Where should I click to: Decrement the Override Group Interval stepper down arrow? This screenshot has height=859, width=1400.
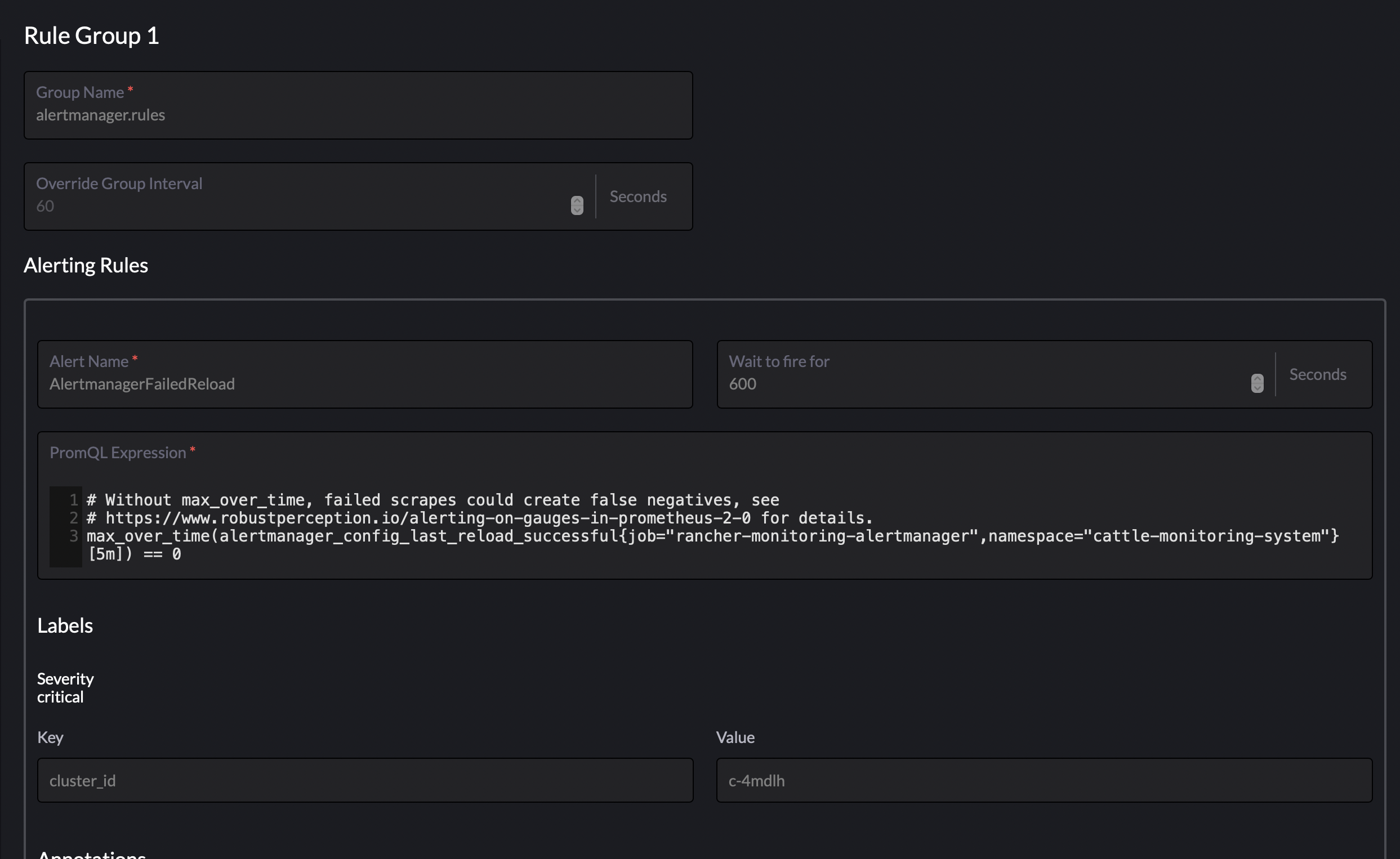(x=577, y=209)
